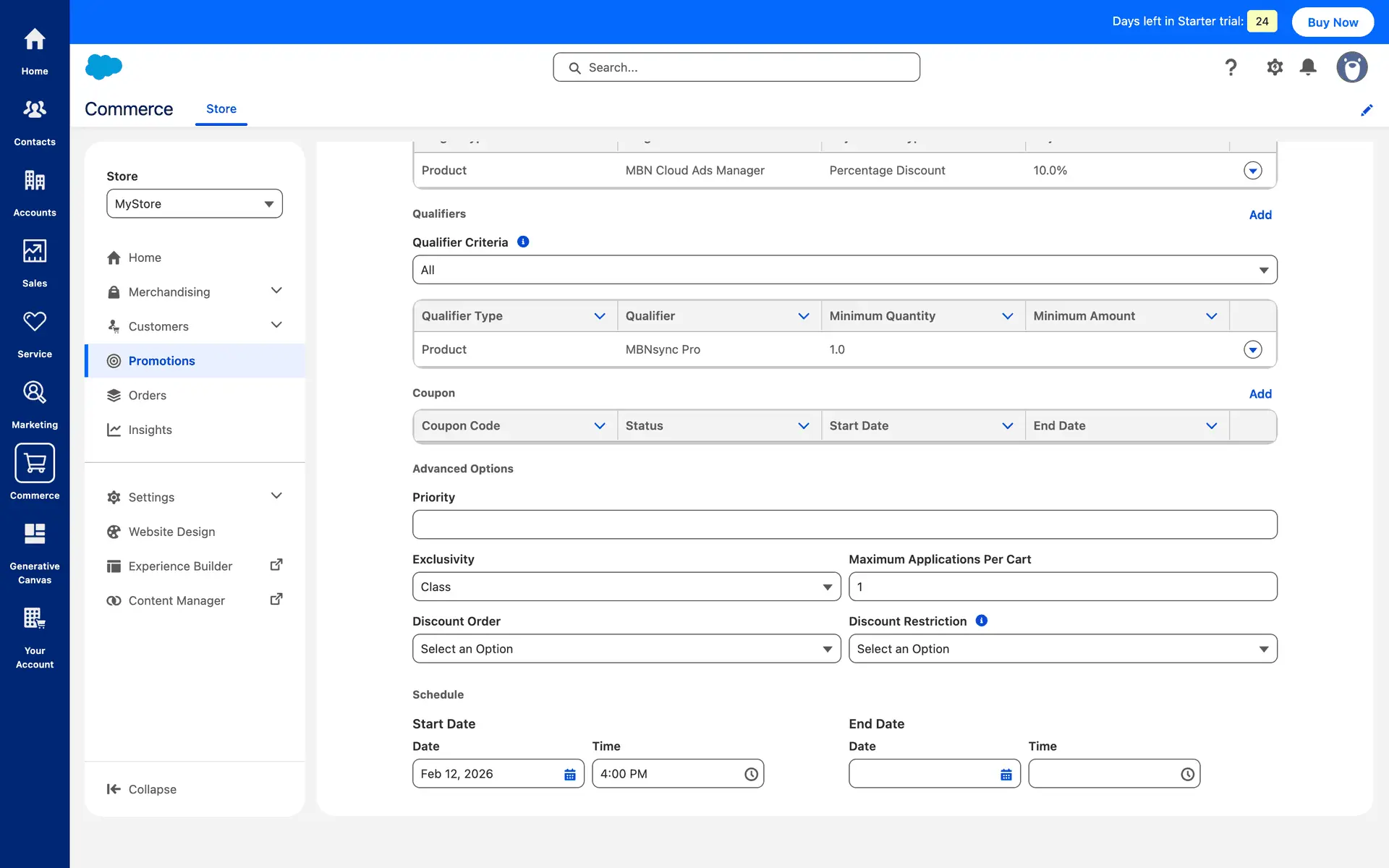Viewport: 1389px width, 868px height.
Task: Open the Qualifier Criteria All dropdown
Action: 844,270
